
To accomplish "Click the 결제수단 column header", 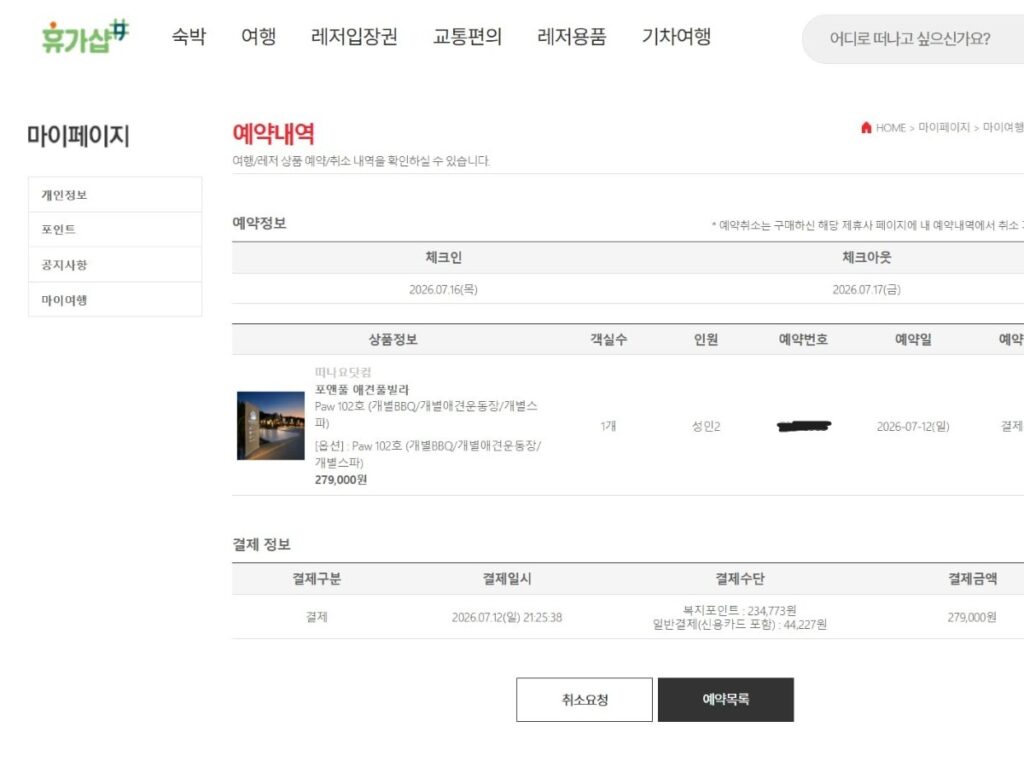I will pyautogui.click(x=739, y=579).
